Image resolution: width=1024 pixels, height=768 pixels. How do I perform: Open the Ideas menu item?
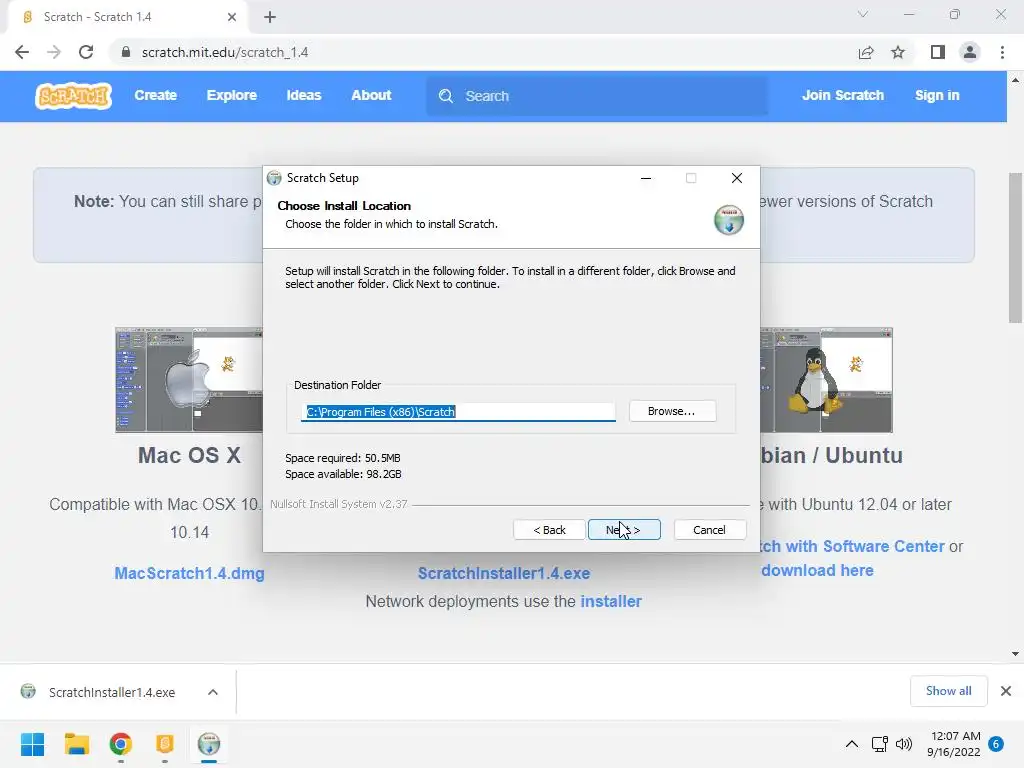(x=304, y=95)
